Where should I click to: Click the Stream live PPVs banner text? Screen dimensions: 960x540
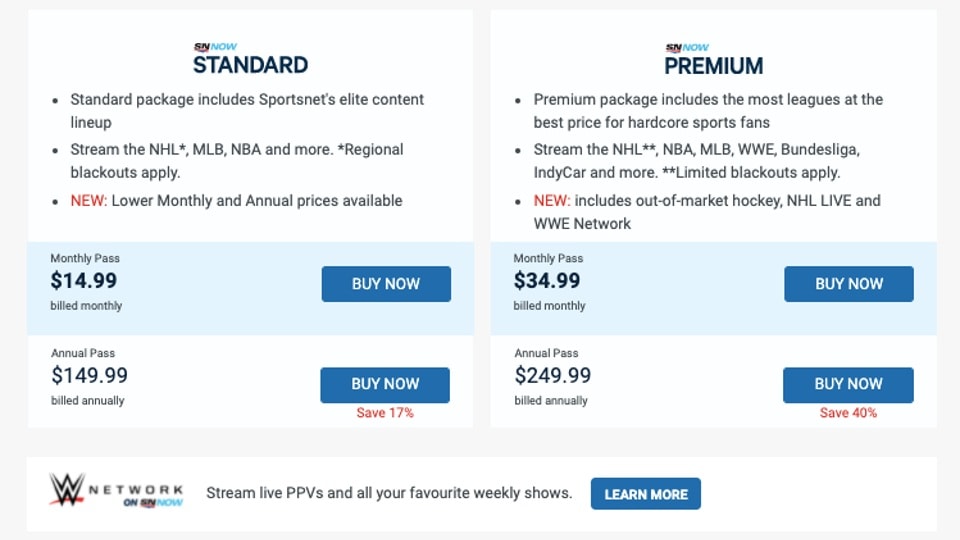pos(389,493)
